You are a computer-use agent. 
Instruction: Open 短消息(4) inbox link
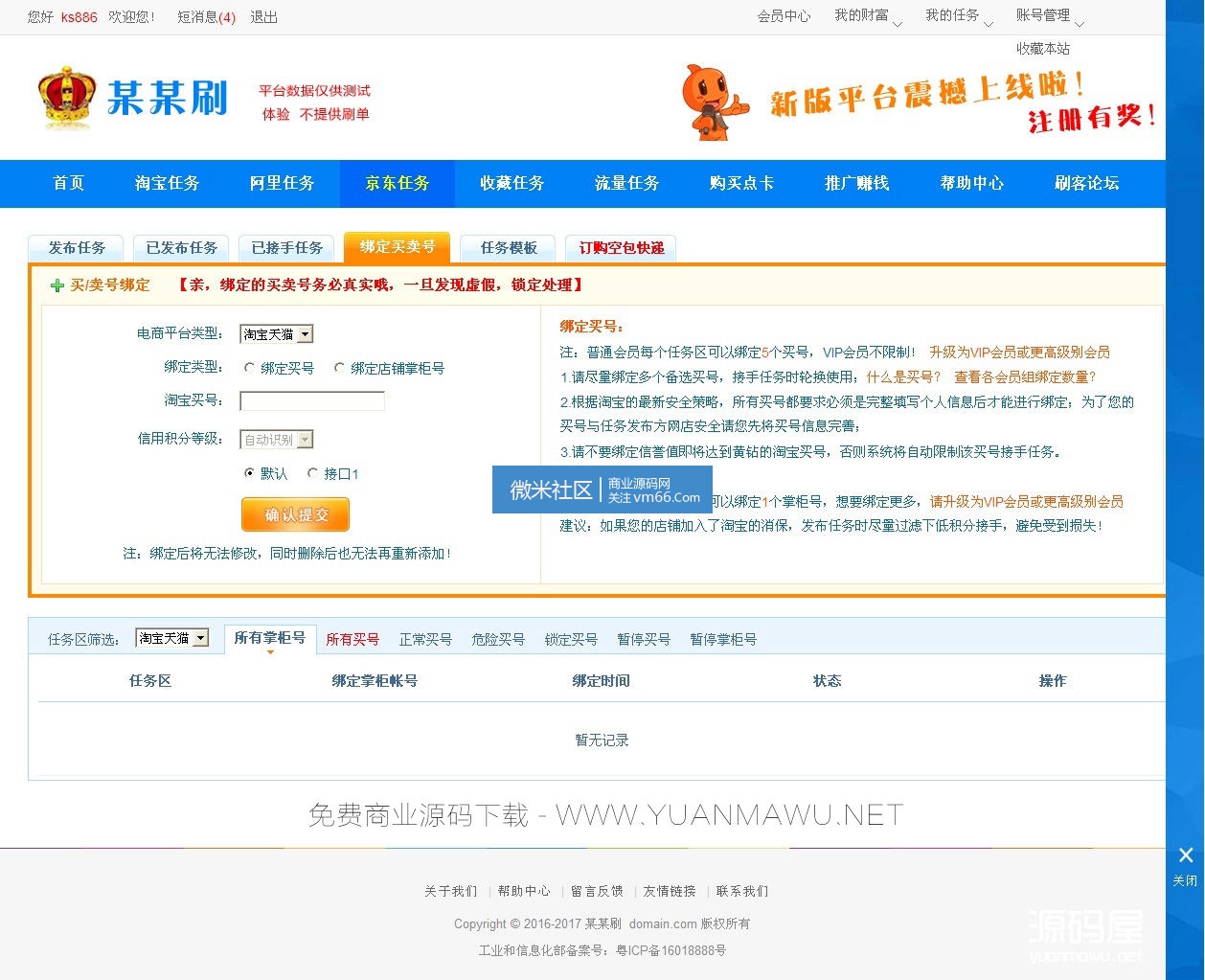click(206, 17)
